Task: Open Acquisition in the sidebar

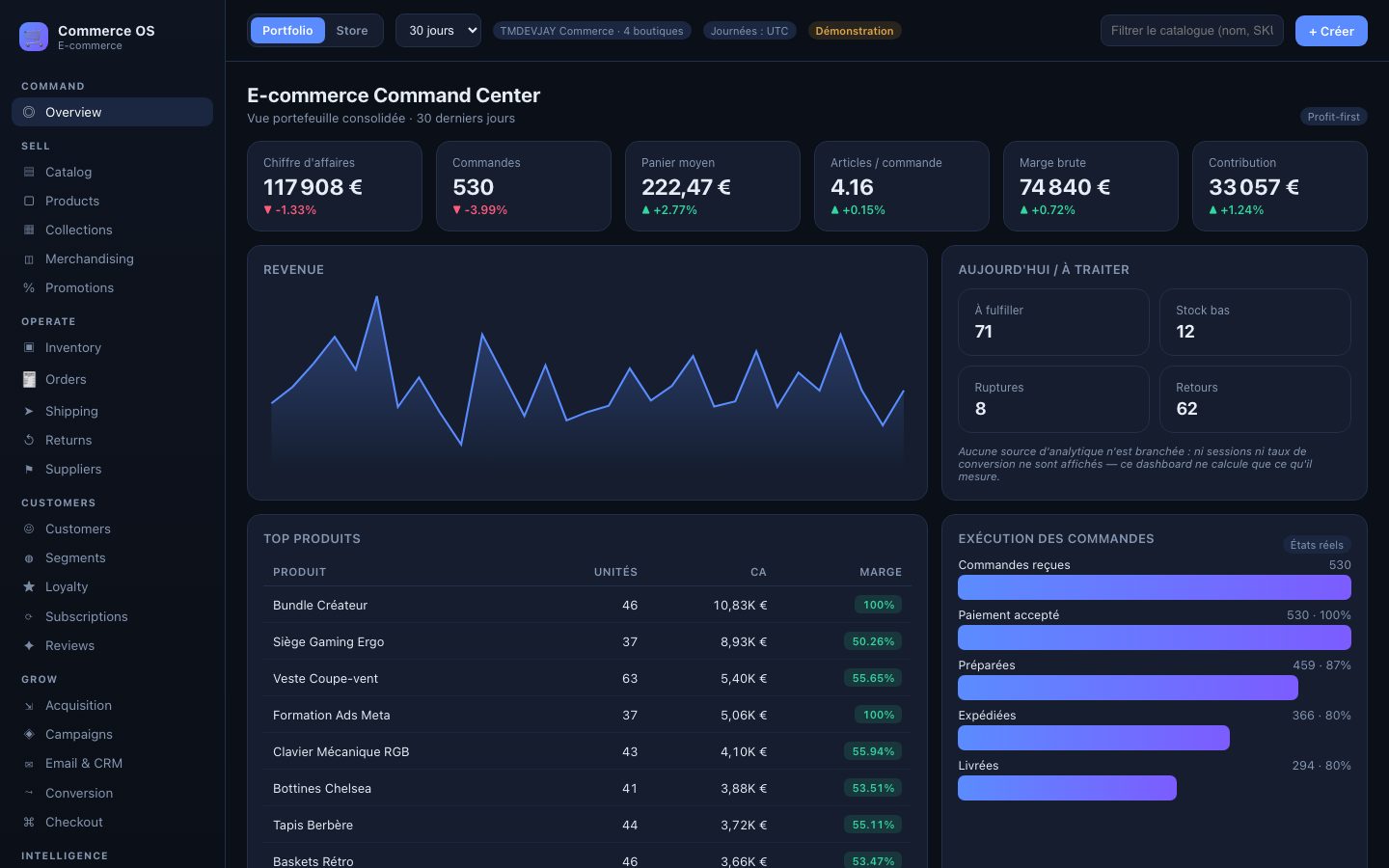Action: (x=112, y=705)
